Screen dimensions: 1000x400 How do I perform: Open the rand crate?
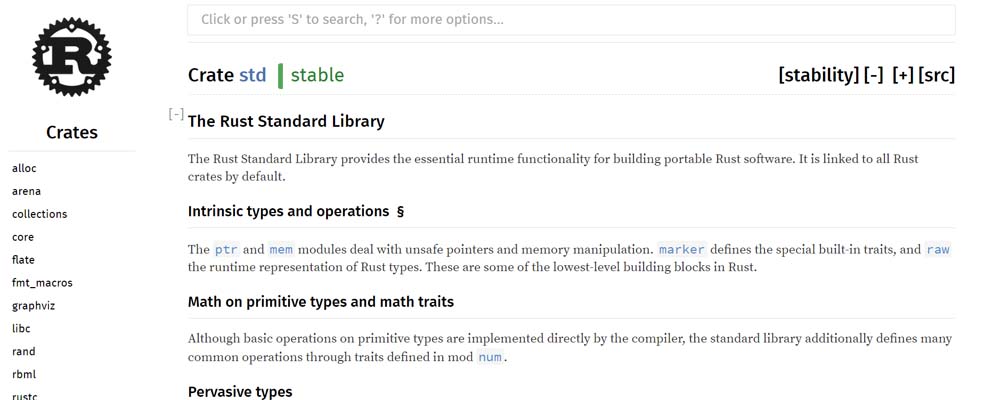click(x=23, y=352)
